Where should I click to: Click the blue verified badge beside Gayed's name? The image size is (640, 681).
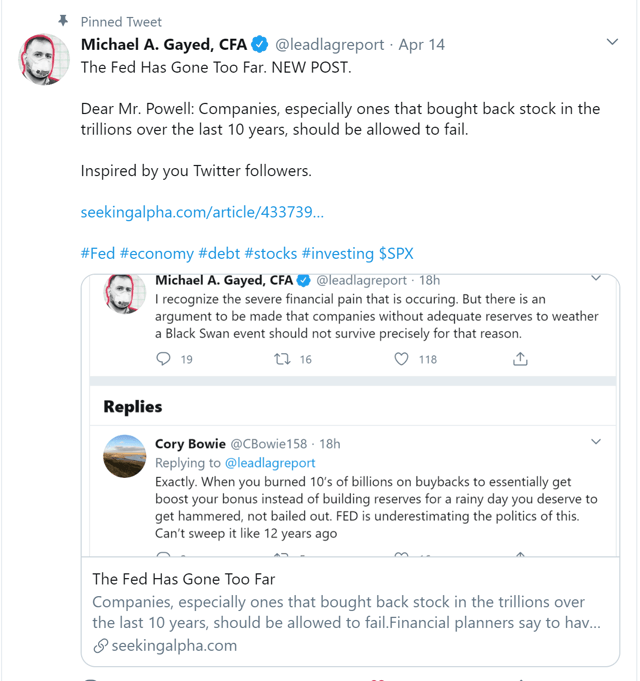click(x=259, y=44)
